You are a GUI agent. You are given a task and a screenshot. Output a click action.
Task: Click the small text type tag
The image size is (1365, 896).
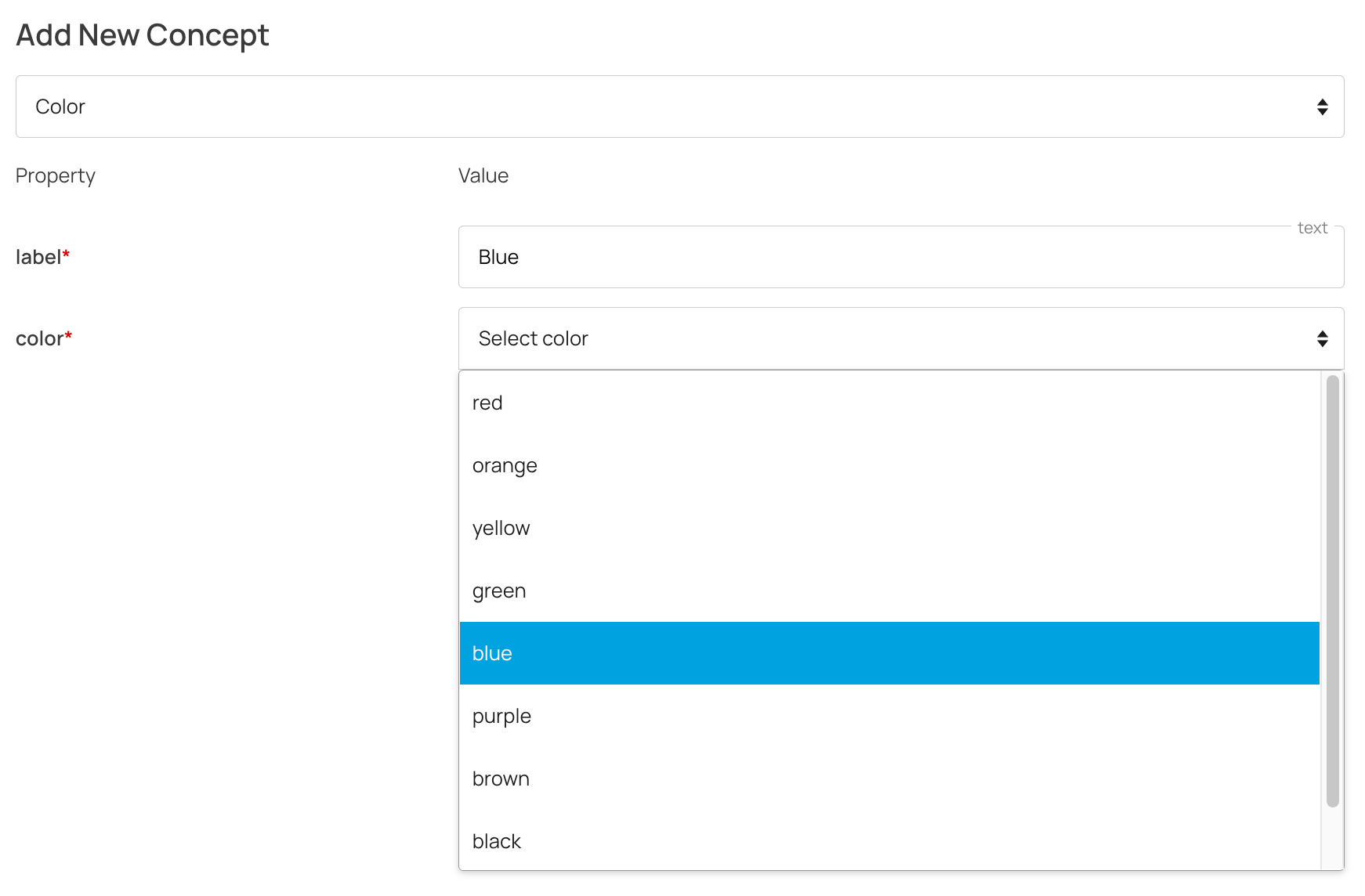1312,228
